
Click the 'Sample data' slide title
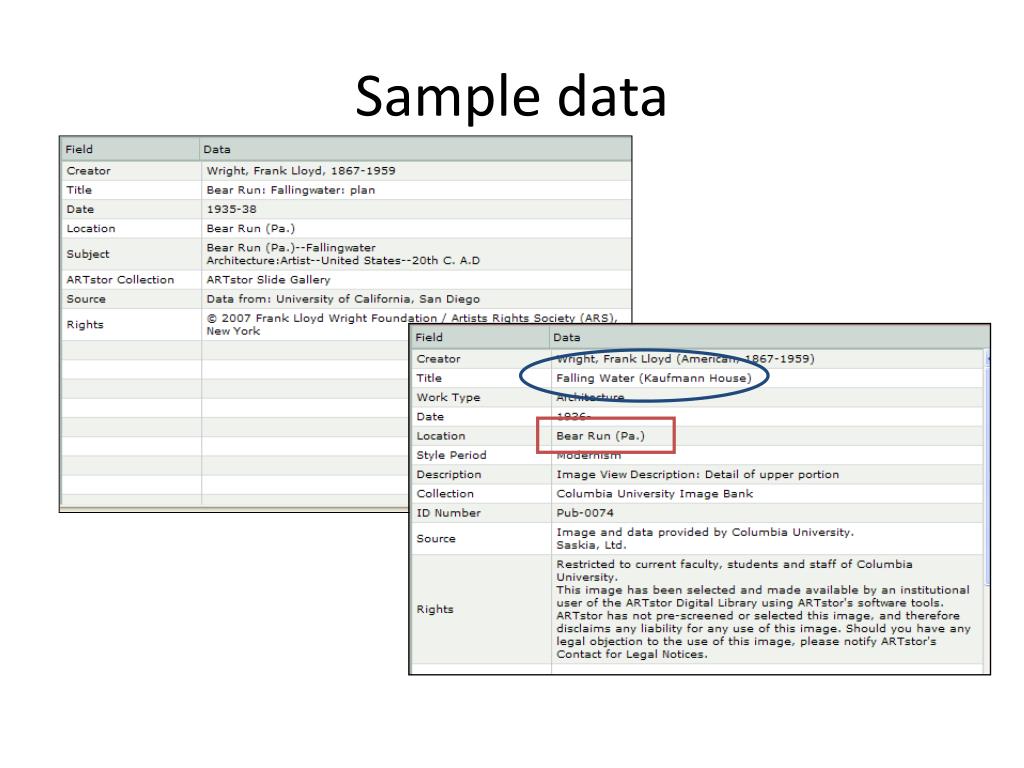pos(511,97)
